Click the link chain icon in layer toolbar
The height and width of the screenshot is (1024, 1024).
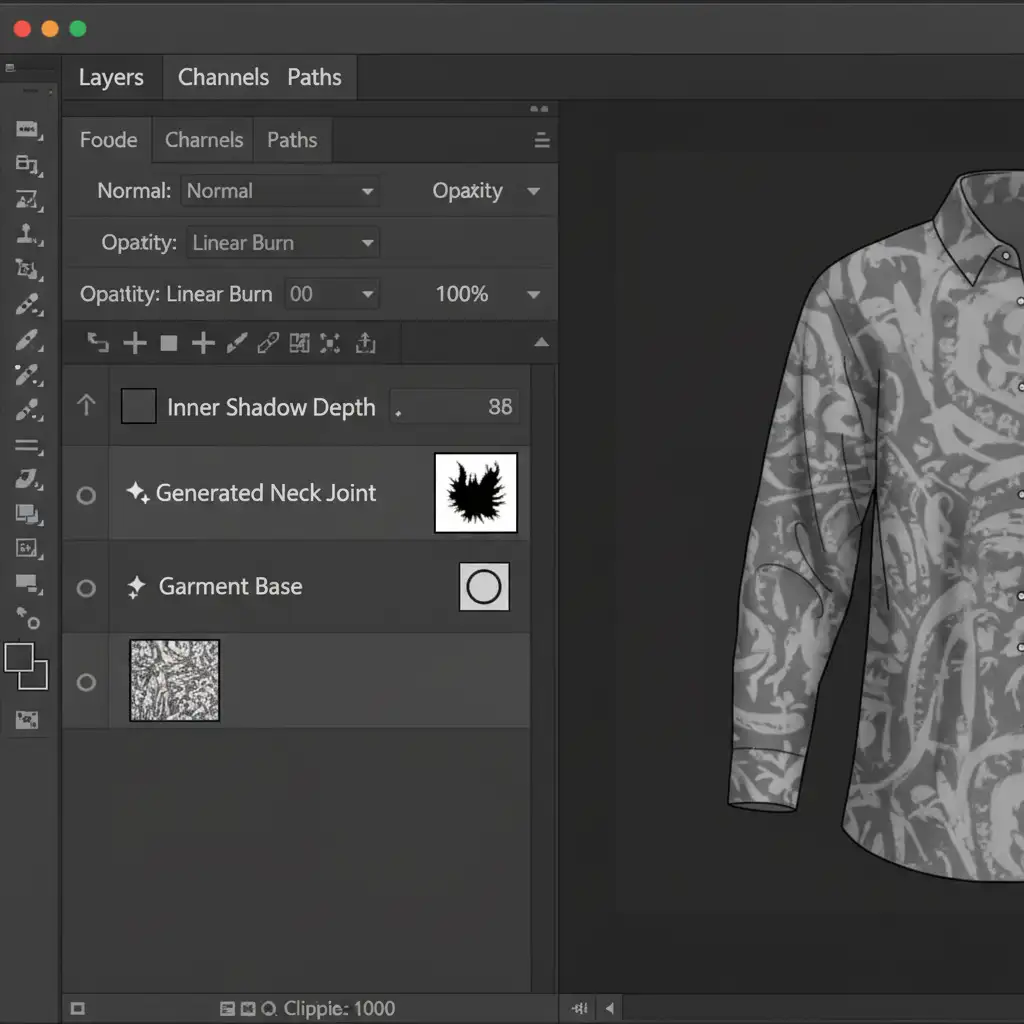coord(267,344)
